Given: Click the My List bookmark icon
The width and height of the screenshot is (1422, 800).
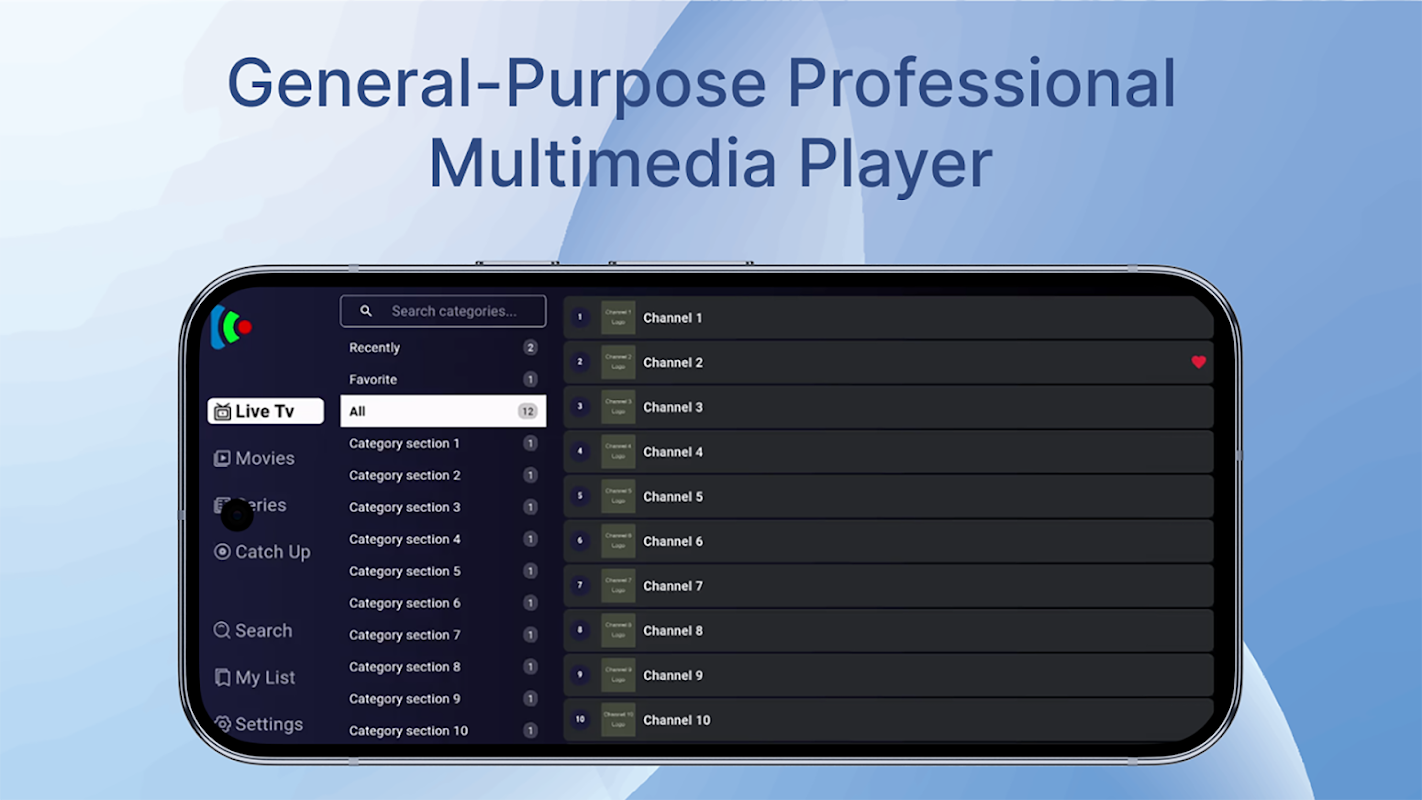Looking at the screenshot, I should 222,678.
